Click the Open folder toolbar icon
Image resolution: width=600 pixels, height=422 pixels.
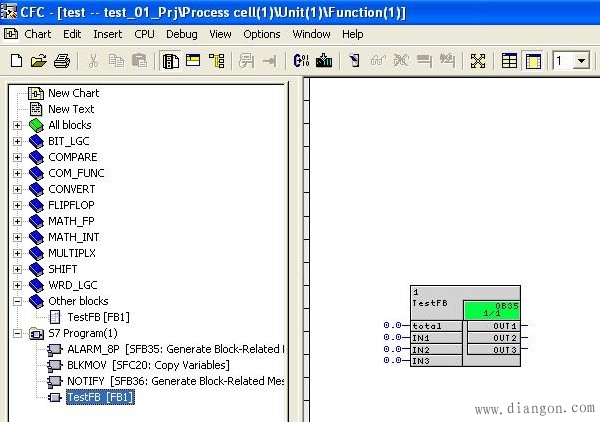pos(39,61)
